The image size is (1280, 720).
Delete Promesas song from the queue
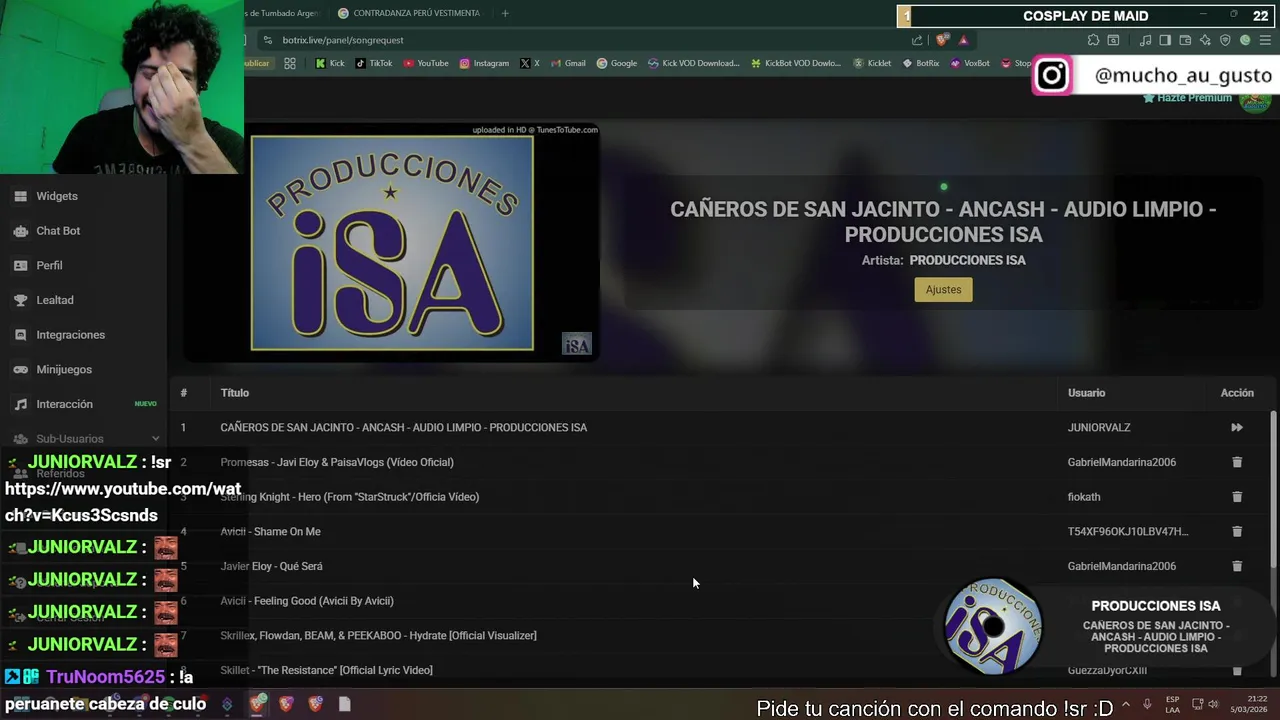click(1237, 462)
